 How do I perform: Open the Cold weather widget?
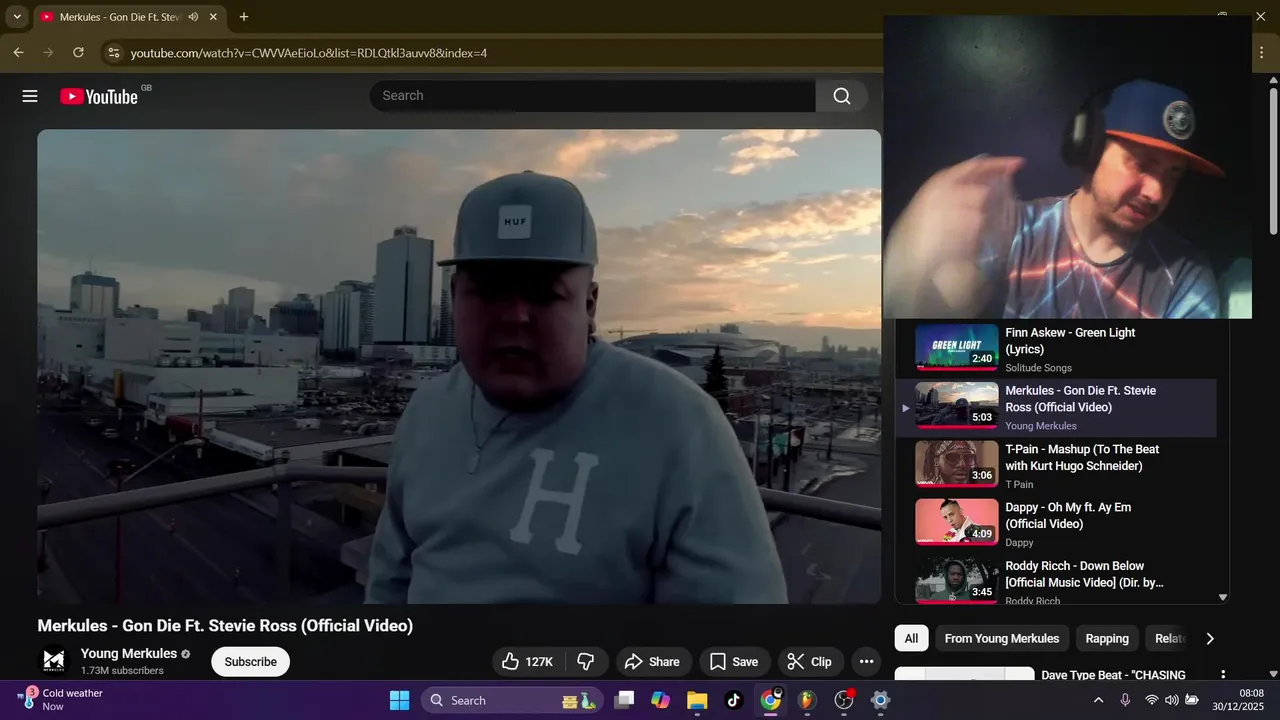62,700
